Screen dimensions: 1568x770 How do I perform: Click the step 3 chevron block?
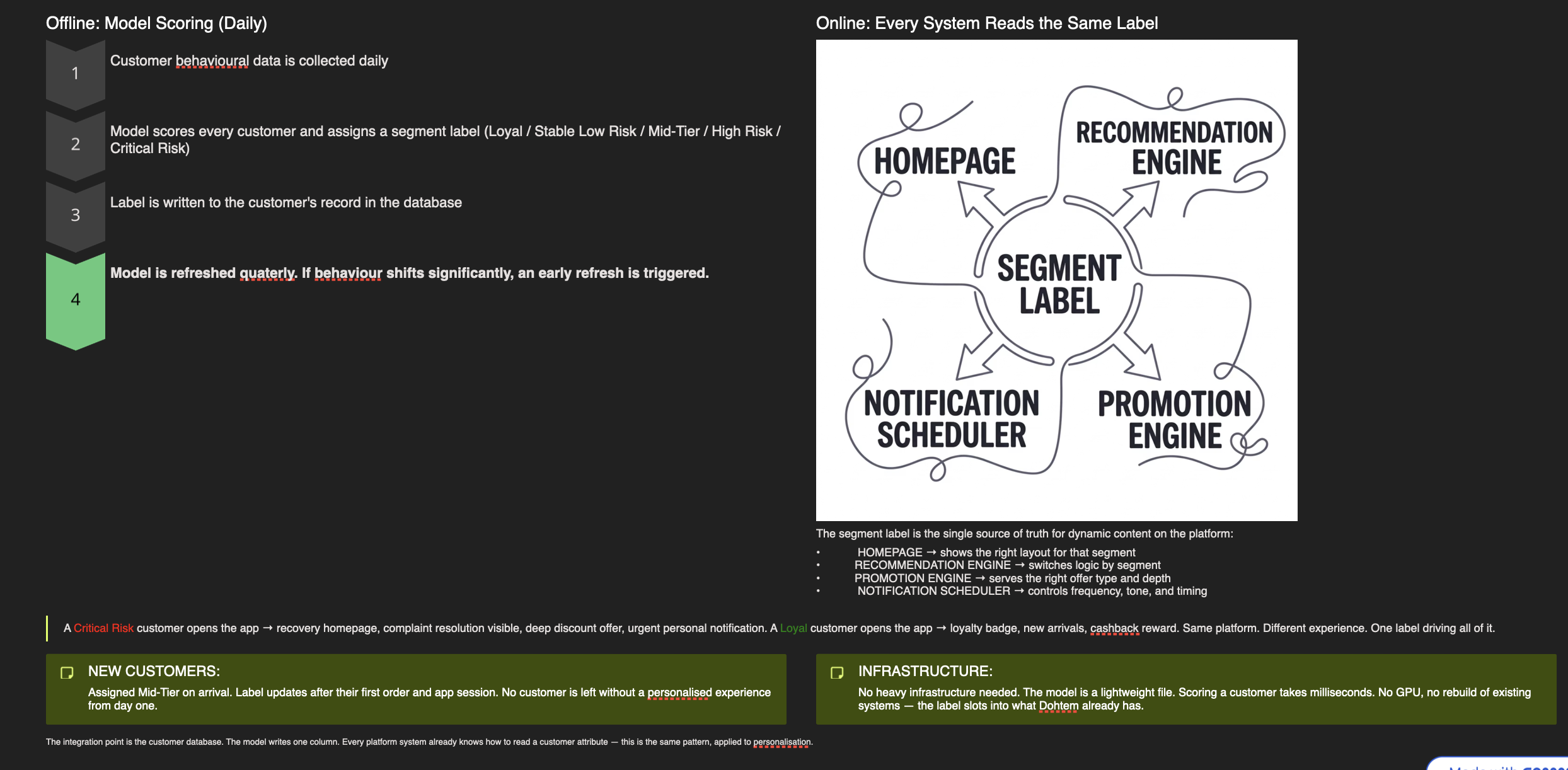[x=75, y=215]
